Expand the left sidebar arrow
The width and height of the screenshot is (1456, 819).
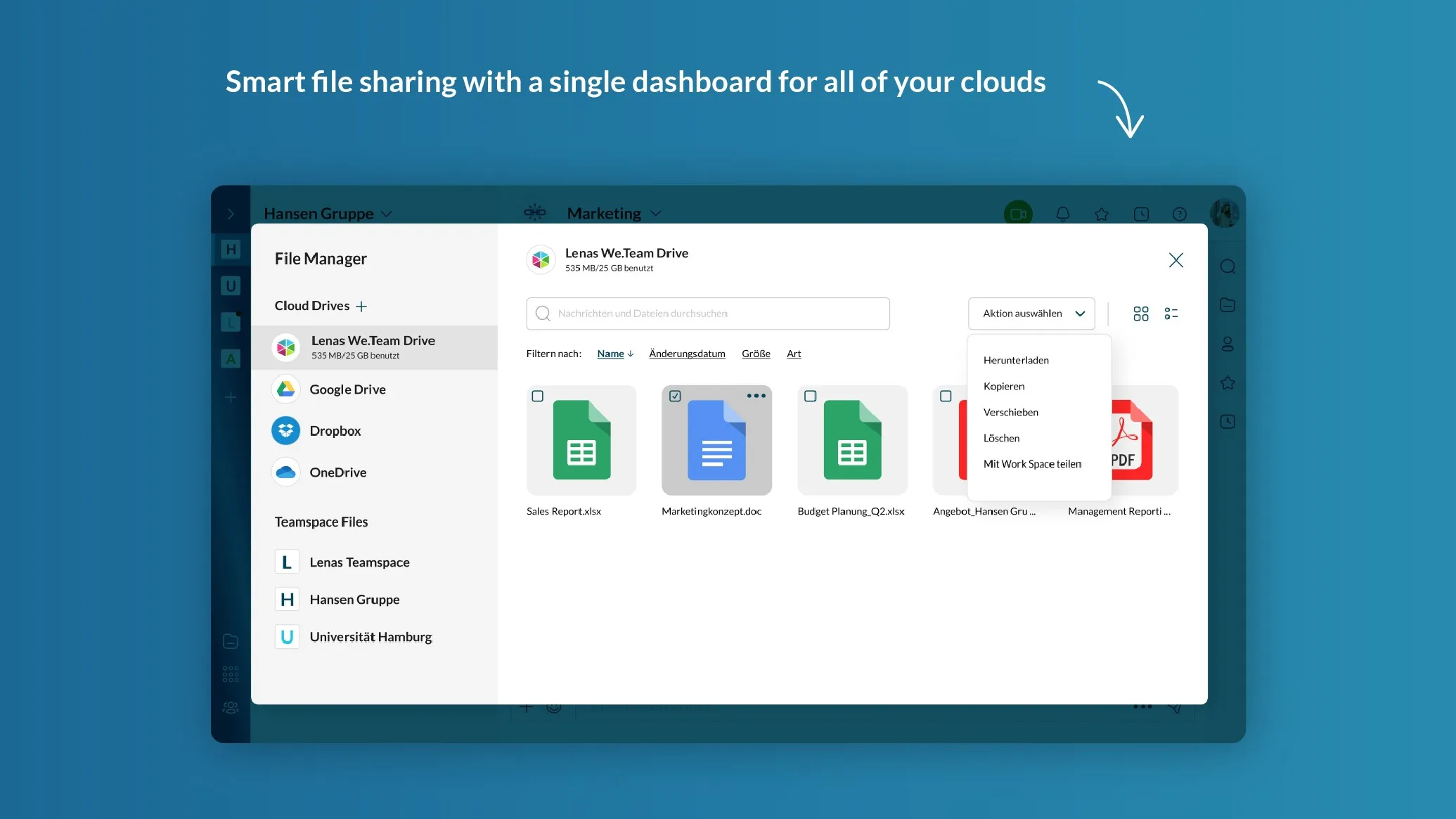[231, 214]
